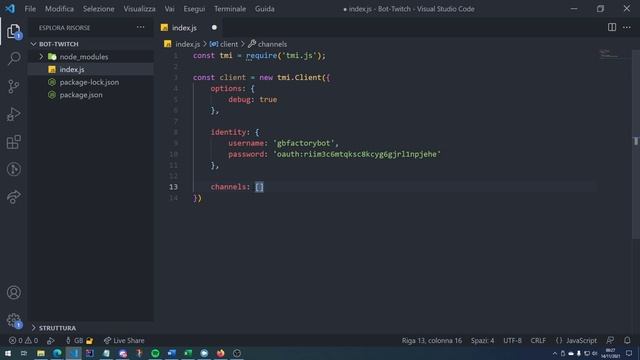The width and height of the screenshot is (640, 360).
Task: Open the clock and date in system tray
Action: (610, 353)
